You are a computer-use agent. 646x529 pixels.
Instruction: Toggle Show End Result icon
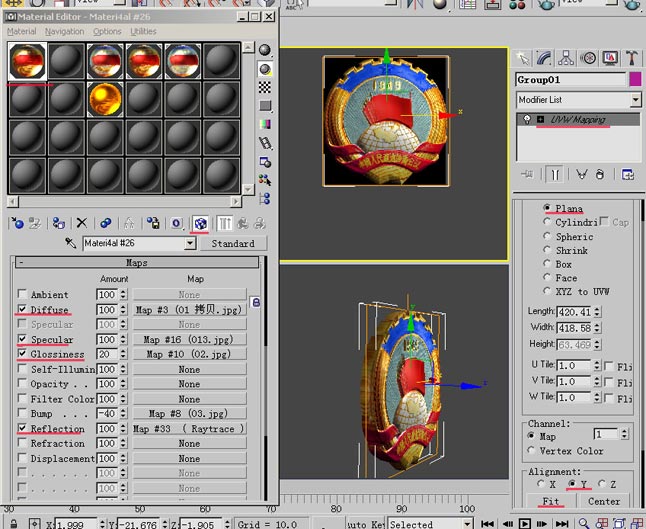click(224, 223)
